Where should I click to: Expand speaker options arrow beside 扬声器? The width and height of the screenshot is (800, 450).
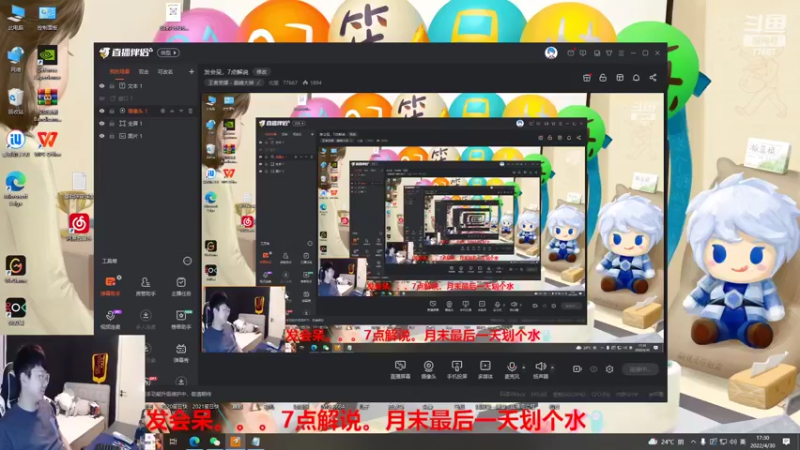pyautogui.click(x=553, y=367)
